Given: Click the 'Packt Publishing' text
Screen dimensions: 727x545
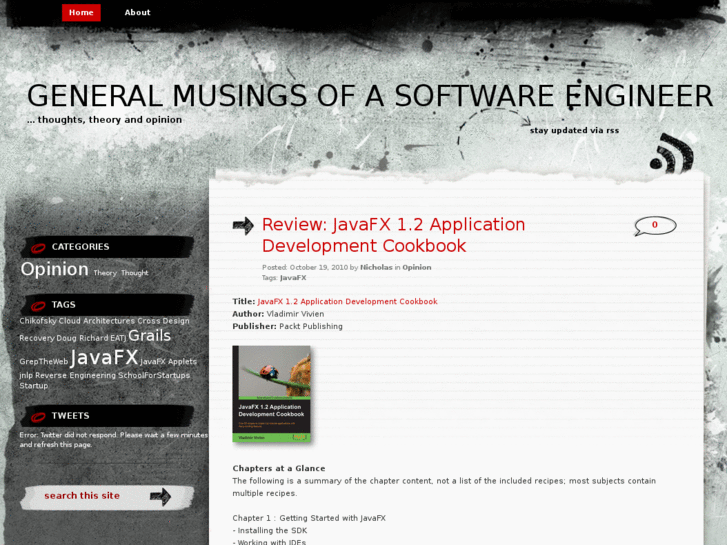Looking at the screenshot, I should coord(311,327).
